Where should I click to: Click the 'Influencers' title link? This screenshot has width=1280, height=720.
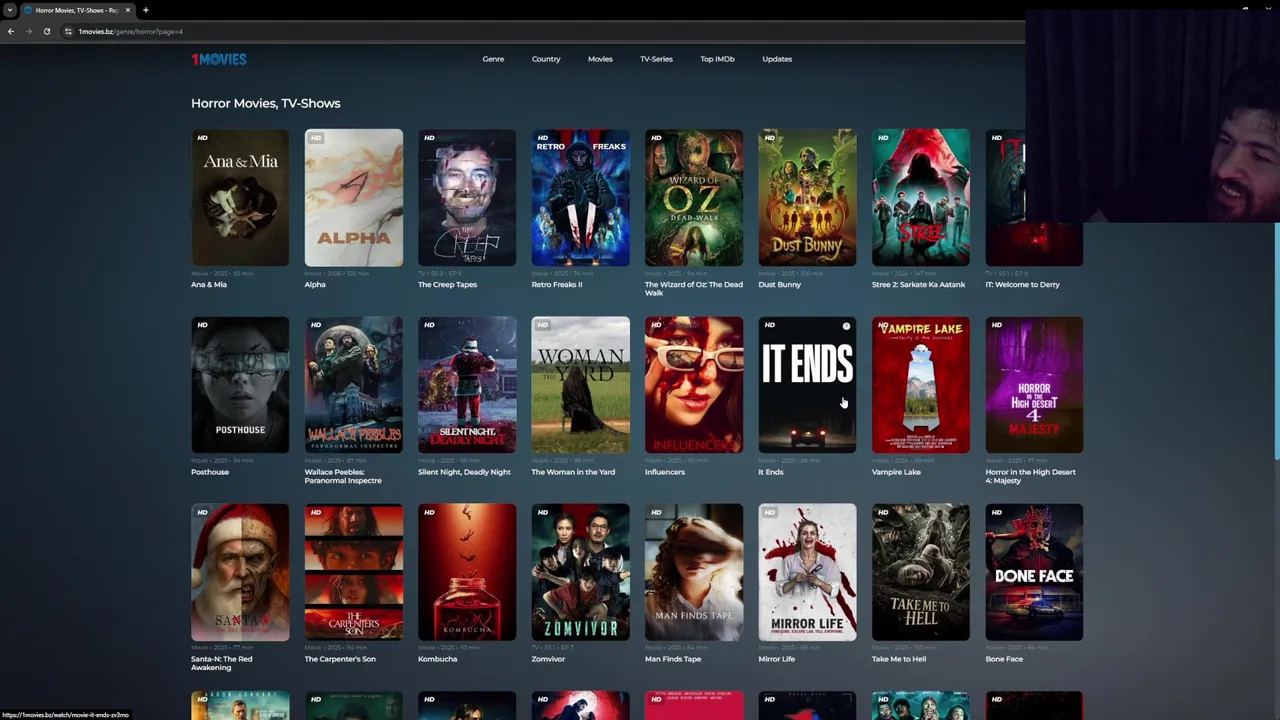(x=665, y=472)
